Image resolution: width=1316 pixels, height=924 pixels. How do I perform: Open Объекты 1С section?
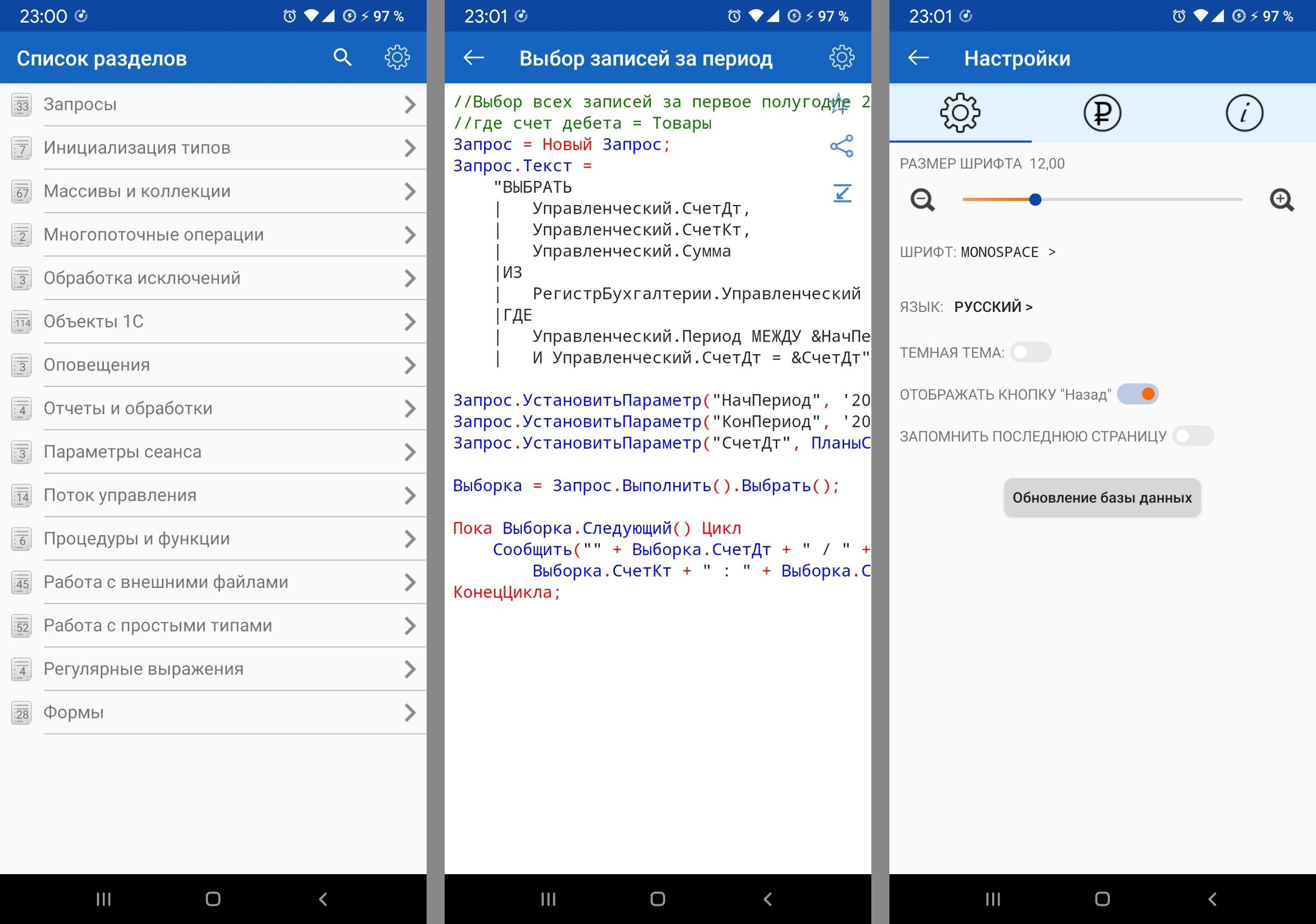(213, 322)
